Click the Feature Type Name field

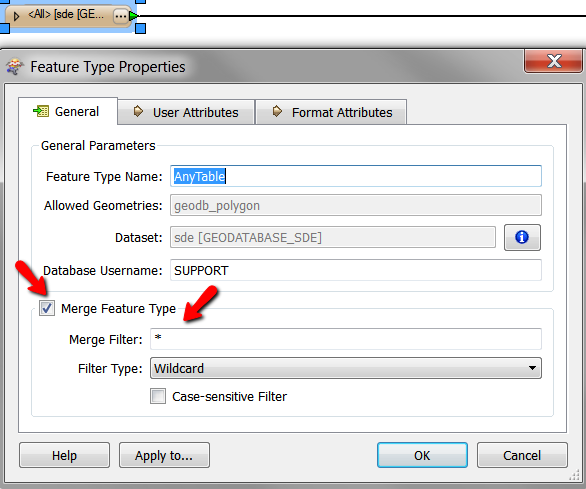pos(356,176)
